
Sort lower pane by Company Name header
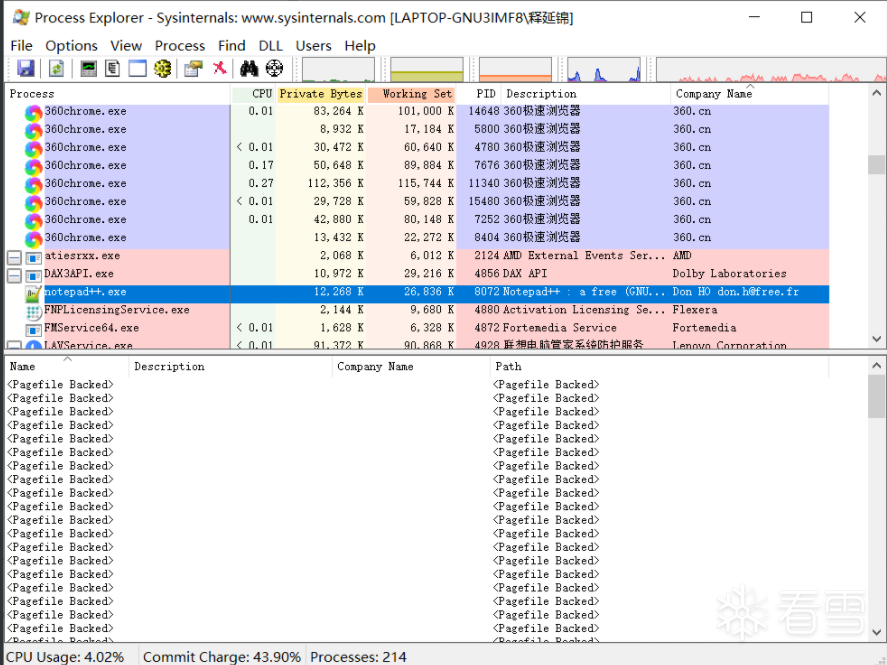tap(411, 366)
